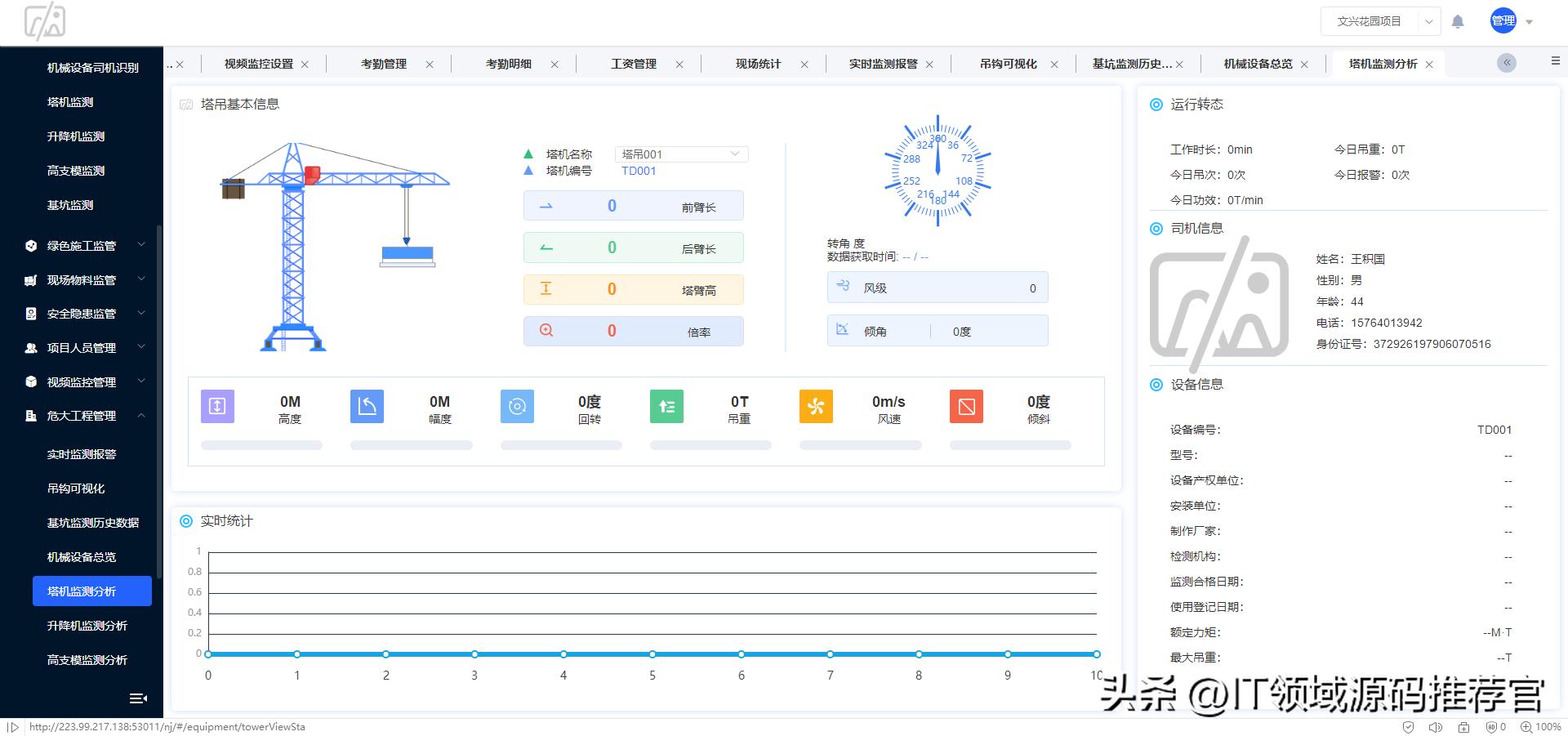
Task: Click the purple 高度 height icon
Action: [x=217, y=406]
